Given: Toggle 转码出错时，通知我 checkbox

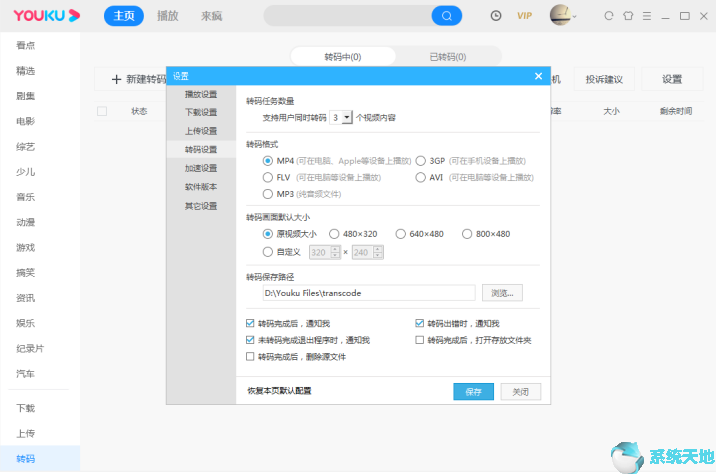Looking at the screenshot, I should click(x=419, y=323).
